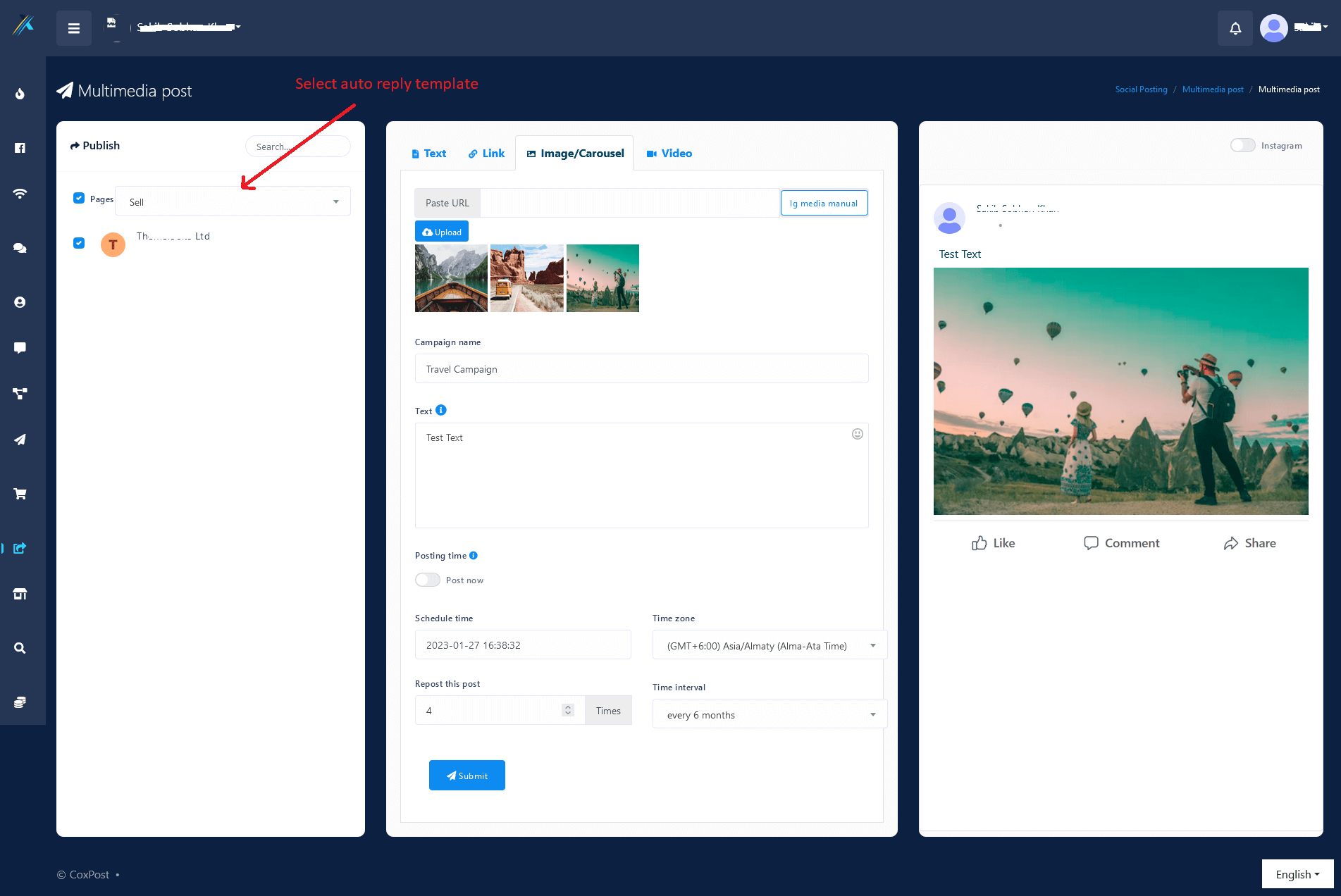
Task: Switch to the Link tab
Action: tap(487, 154)
